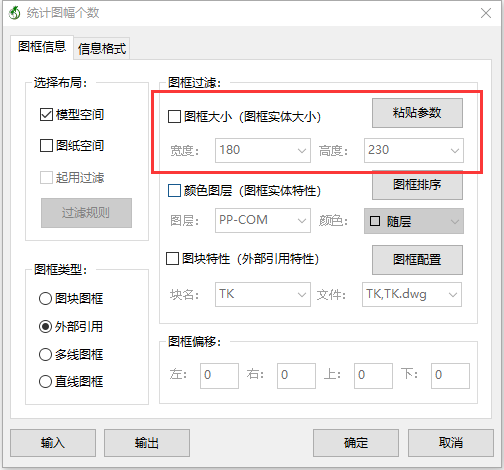Open the 图层 dropdown showing PP-COM
The image size is (504, 470).
tap(263, 220)
